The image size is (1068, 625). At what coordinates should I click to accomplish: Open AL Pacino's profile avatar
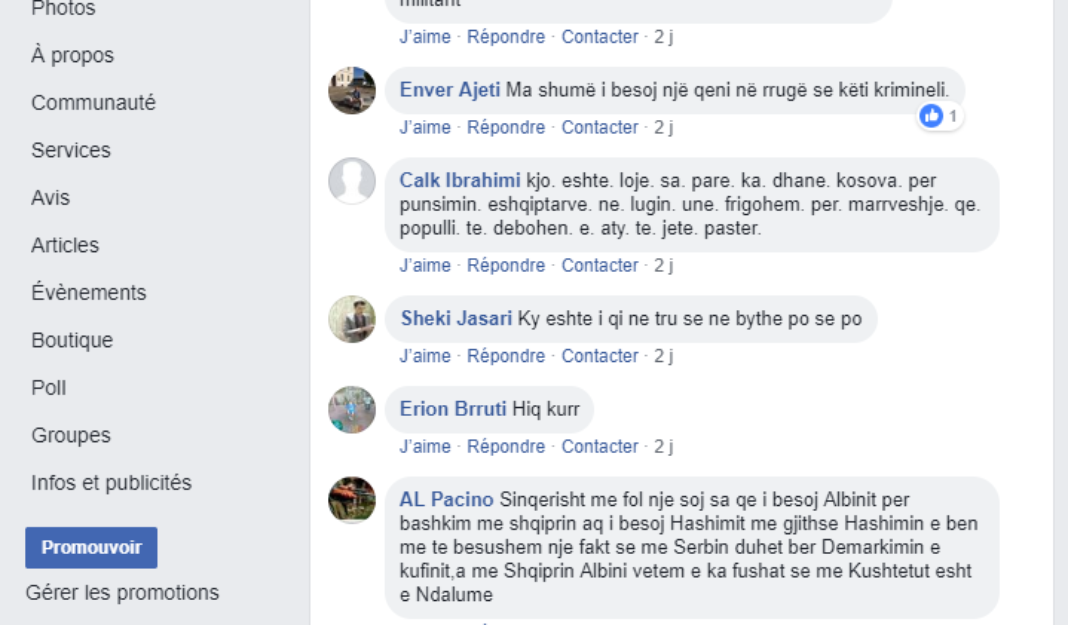(x=352, y=500)
